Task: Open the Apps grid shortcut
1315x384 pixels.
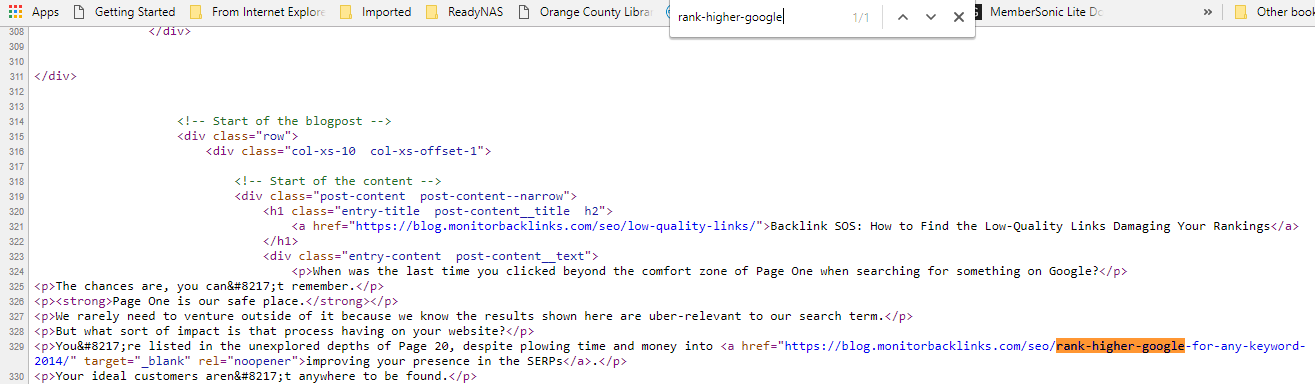Action: pyautogui.click(x=33, y=12)
